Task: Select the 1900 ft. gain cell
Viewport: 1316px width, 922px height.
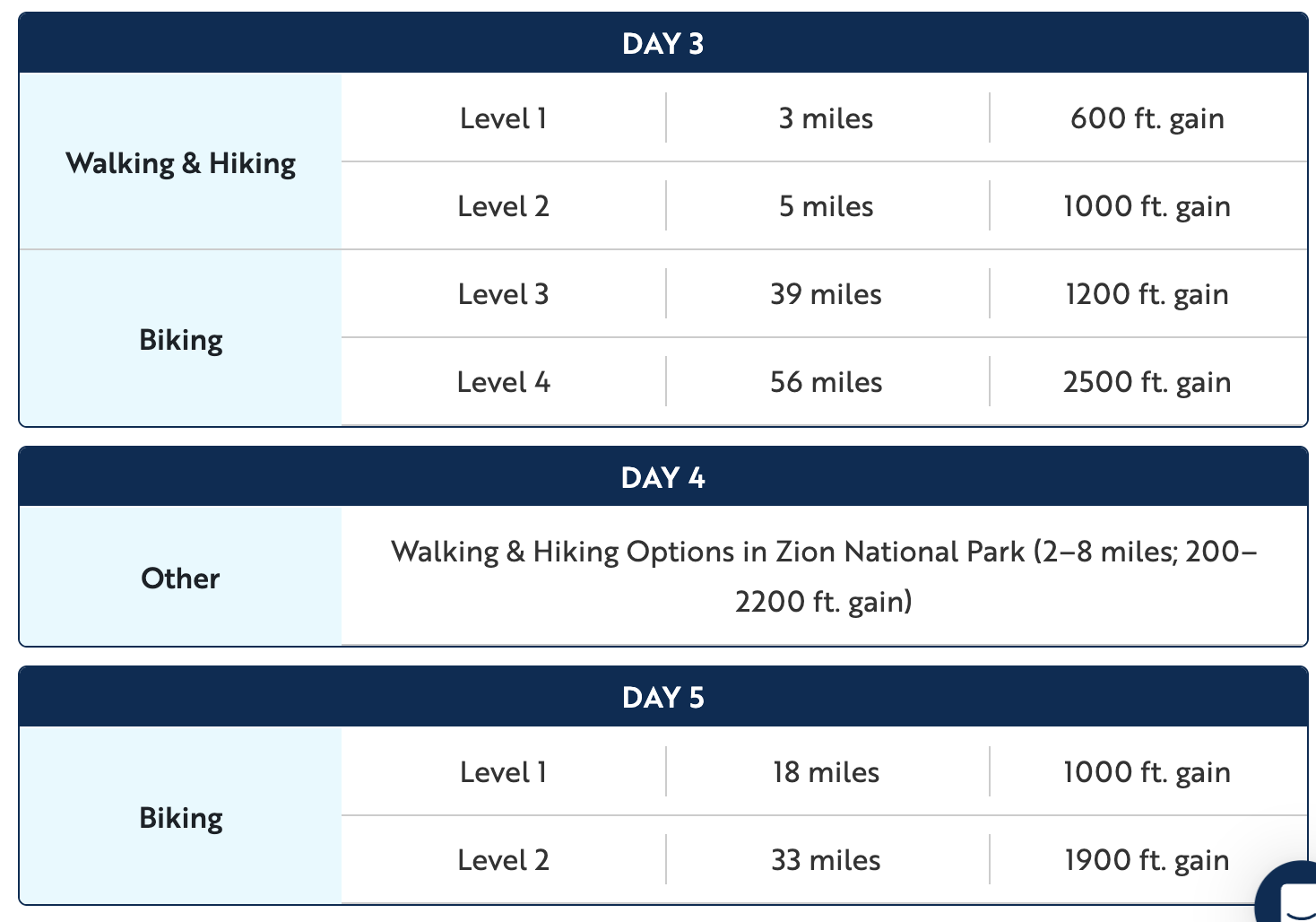Action: tap(1147, 860)
